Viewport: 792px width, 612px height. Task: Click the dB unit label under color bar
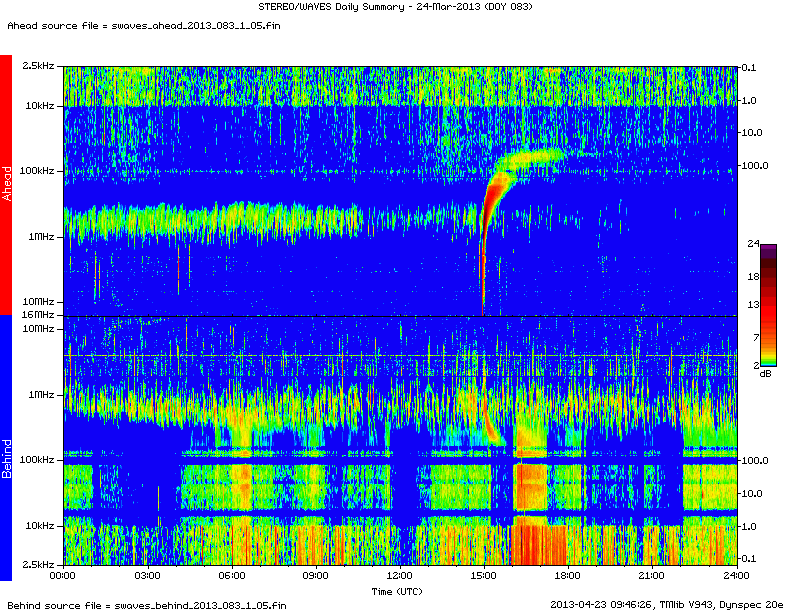[x=765, y=373]
